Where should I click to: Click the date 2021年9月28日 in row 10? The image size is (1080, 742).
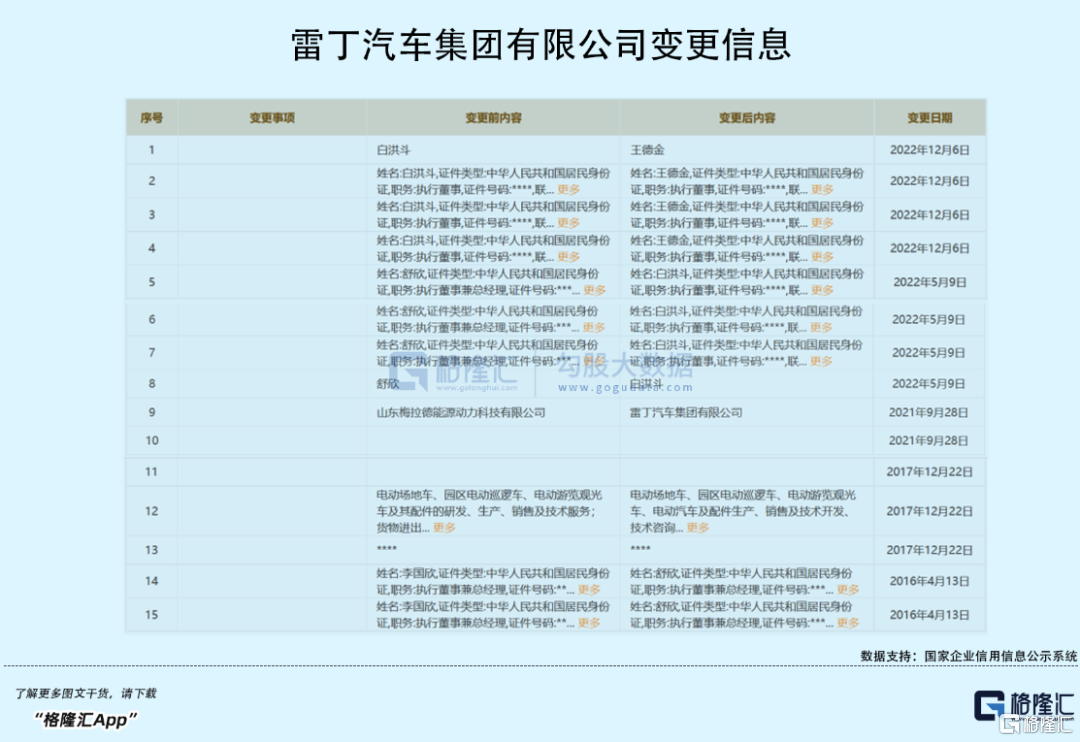pos(928,440)
